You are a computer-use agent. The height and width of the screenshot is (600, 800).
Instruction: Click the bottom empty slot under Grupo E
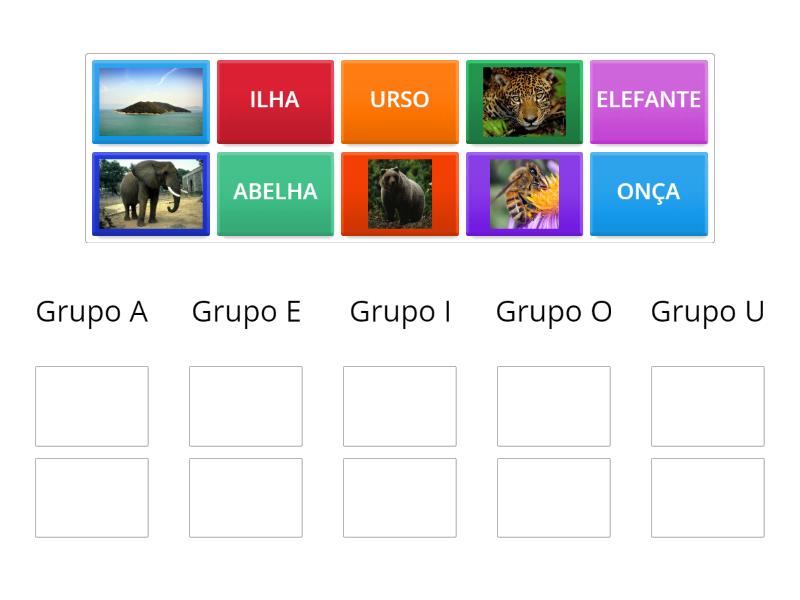coord(246,497)
